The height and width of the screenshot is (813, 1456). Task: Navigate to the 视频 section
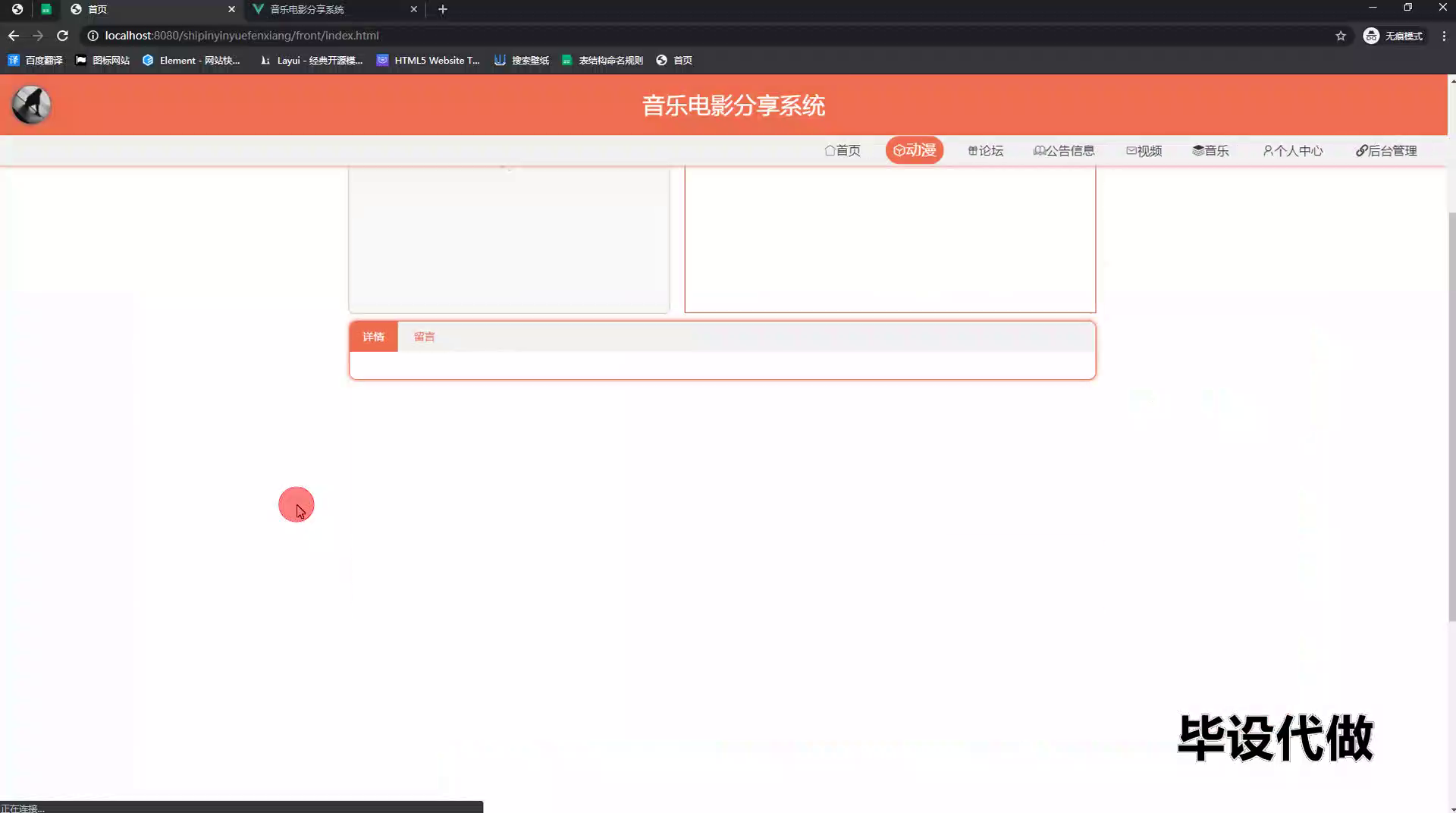click(x=1144, y=150)
